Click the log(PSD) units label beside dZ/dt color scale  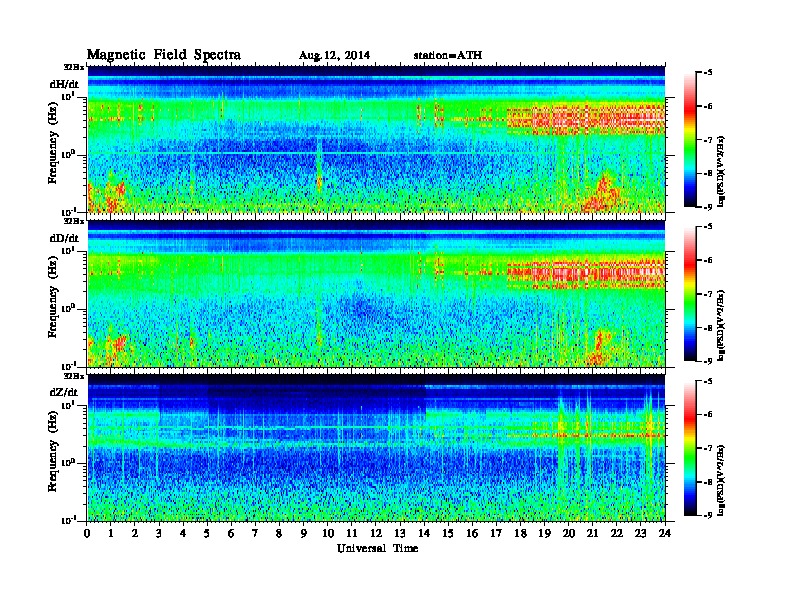coord(722,480)
